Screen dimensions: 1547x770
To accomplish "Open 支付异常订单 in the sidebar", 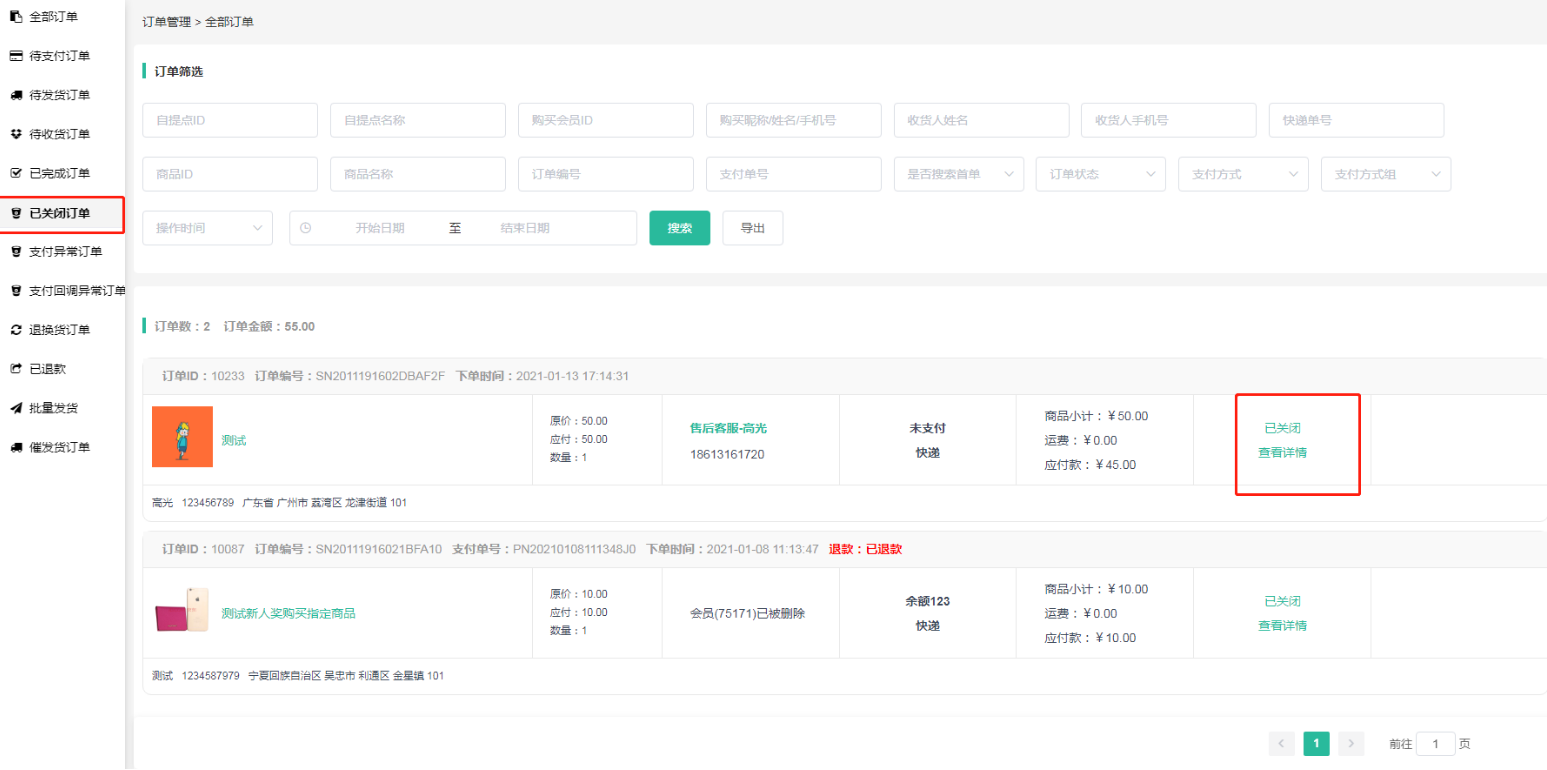I will 65,251.
